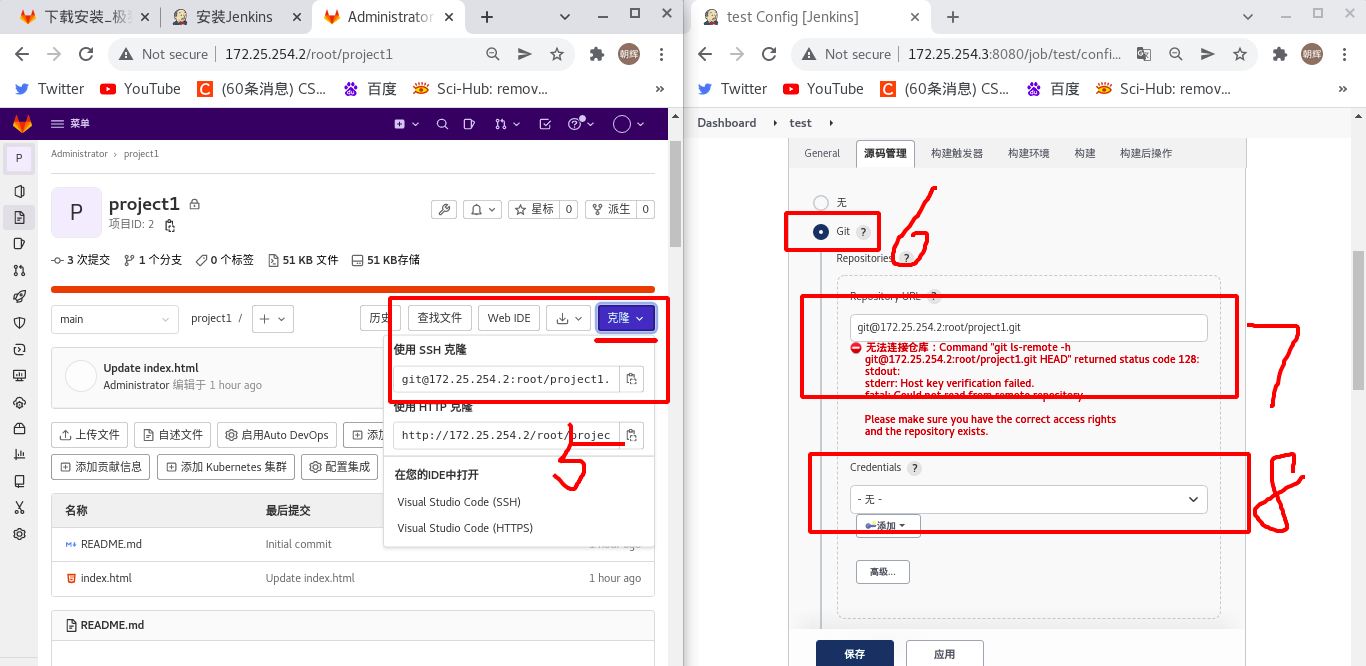Screen dimensions: 1366x666
Task: Open the project settings gear sidebar icon
Action: click(19, 534)
